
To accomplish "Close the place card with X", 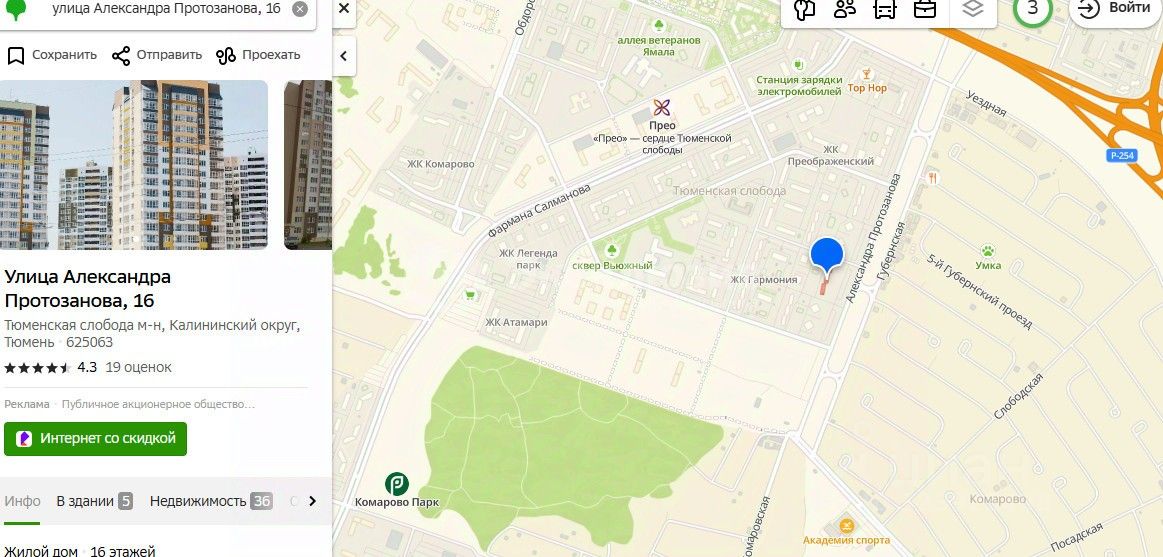I will click(x=344, y=9).
